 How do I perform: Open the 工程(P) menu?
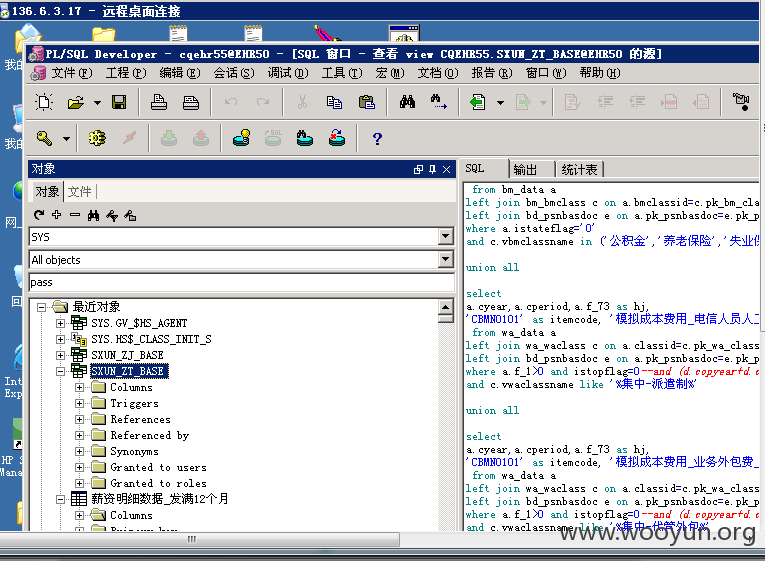pos(126,73)
